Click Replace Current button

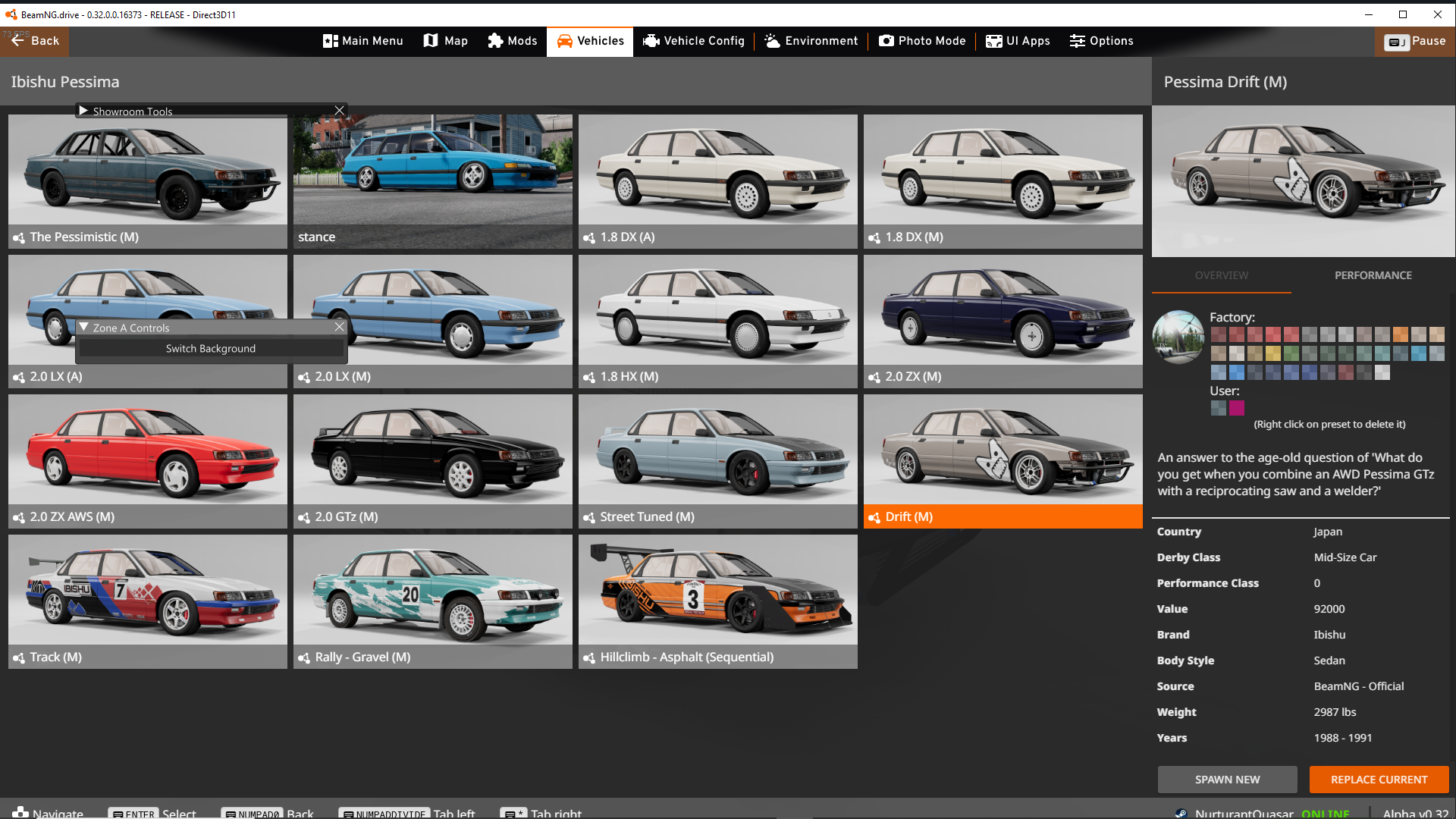coord(1379,780)
